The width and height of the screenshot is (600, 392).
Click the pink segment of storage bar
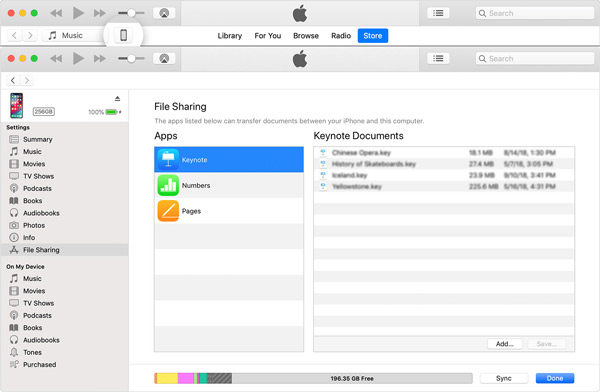pos(186,378)
